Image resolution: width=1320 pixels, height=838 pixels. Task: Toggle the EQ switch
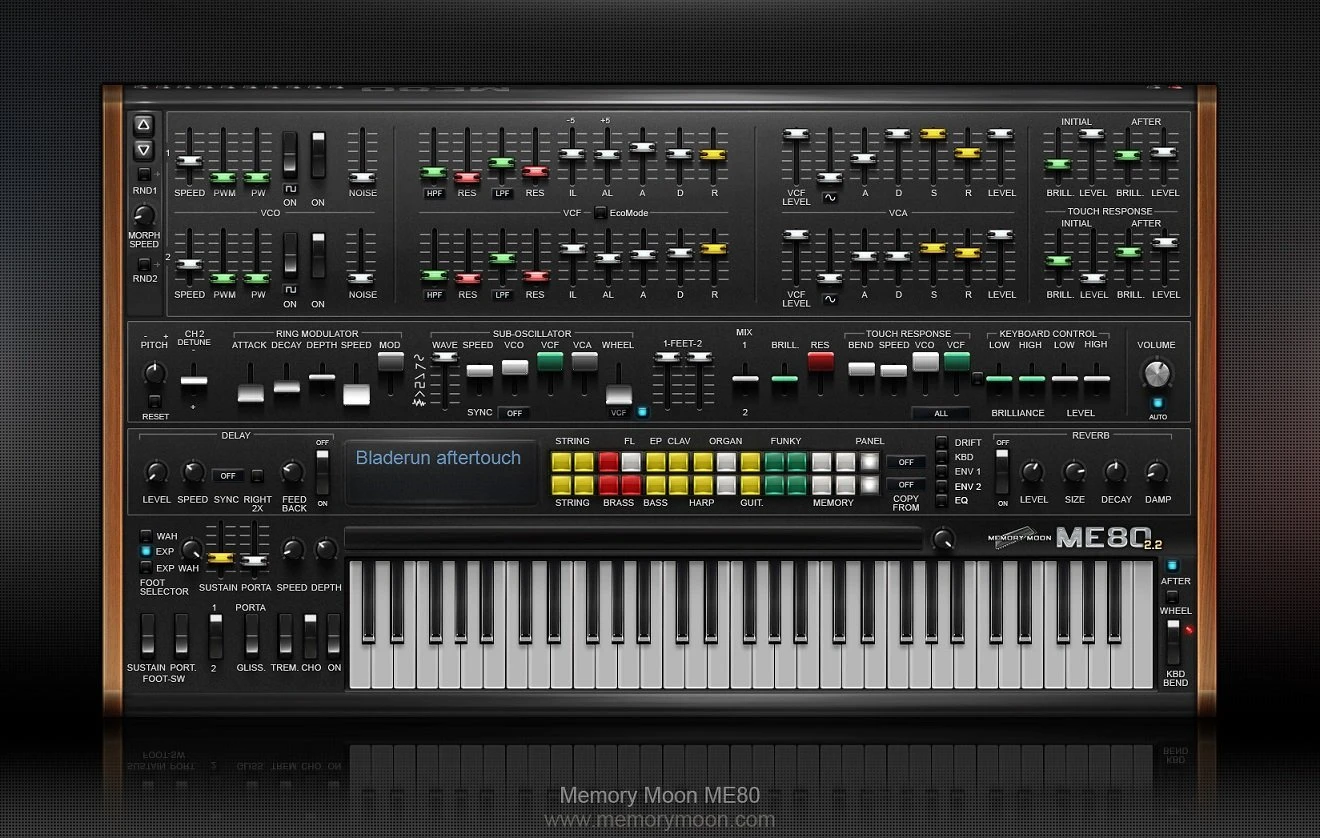click(x=941, y=500)
